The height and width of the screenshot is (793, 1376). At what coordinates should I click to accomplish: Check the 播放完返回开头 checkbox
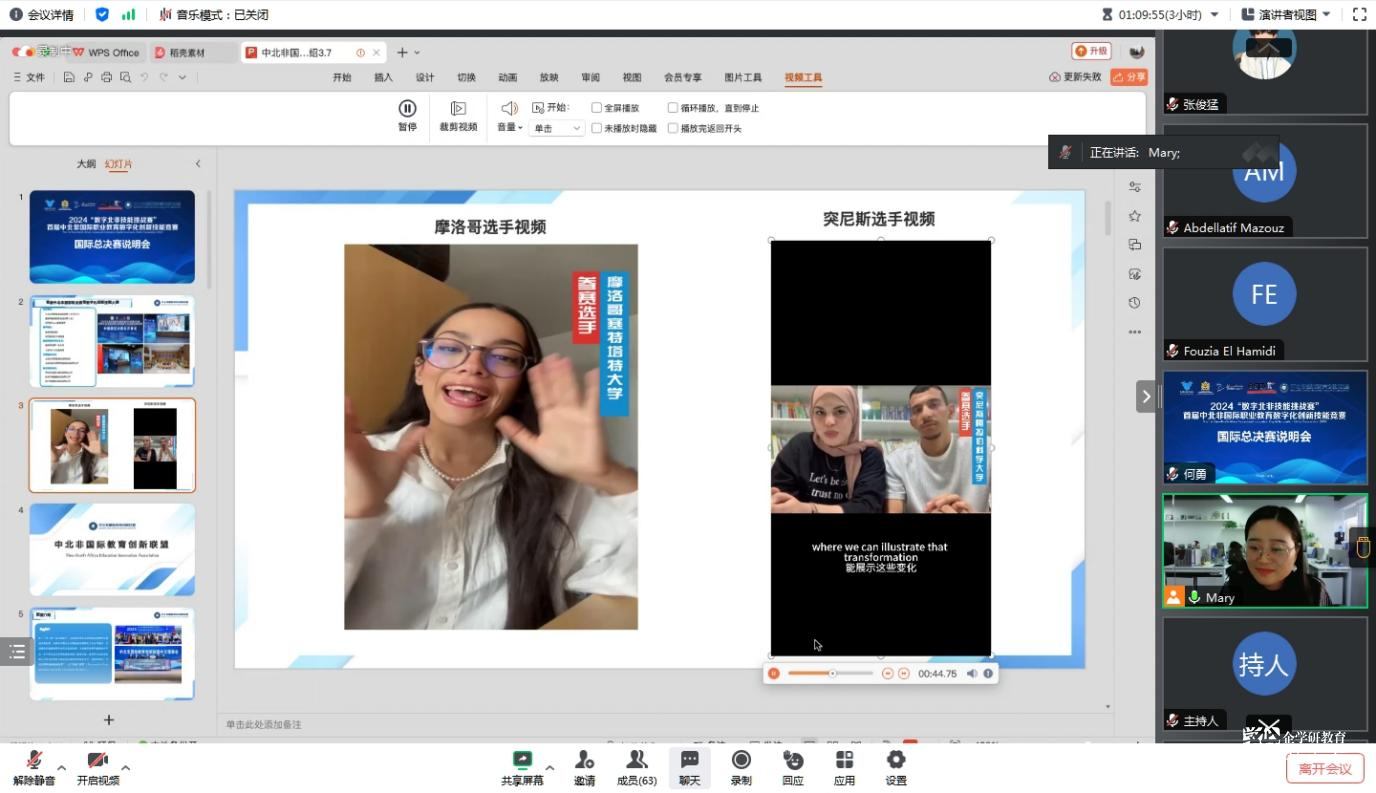pyautogui.click(x=673, y=128)
